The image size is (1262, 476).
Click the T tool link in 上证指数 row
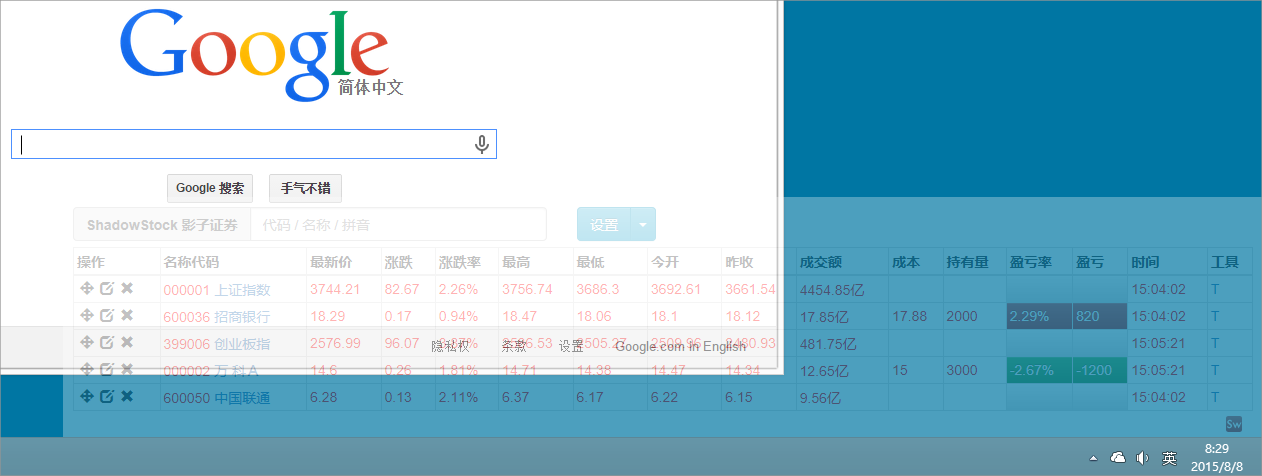tap(1215, 290)
